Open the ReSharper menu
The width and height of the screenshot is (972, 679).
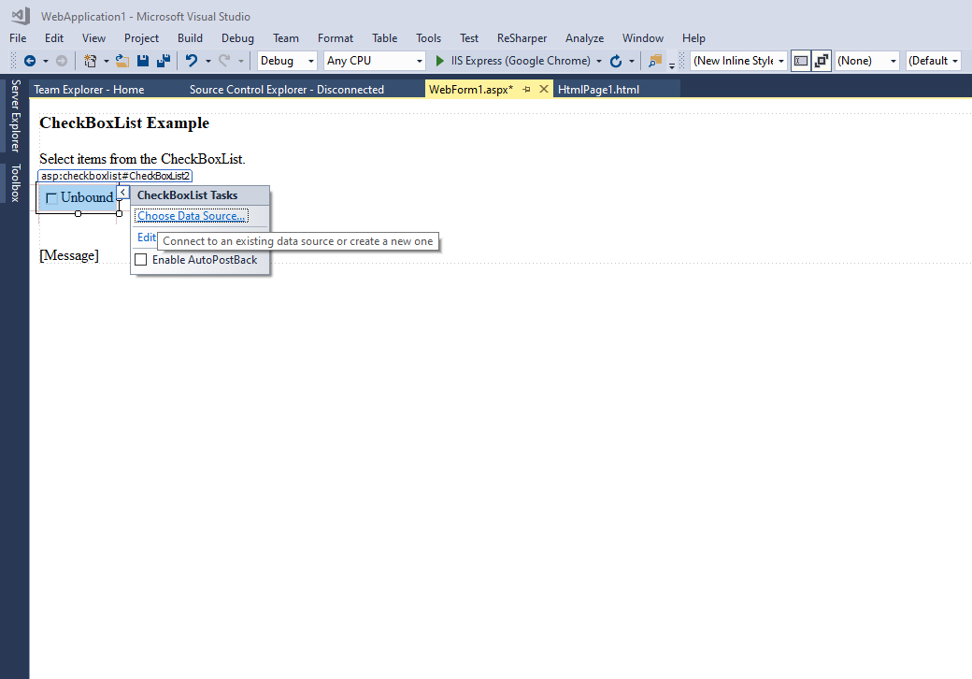[521, 38]
